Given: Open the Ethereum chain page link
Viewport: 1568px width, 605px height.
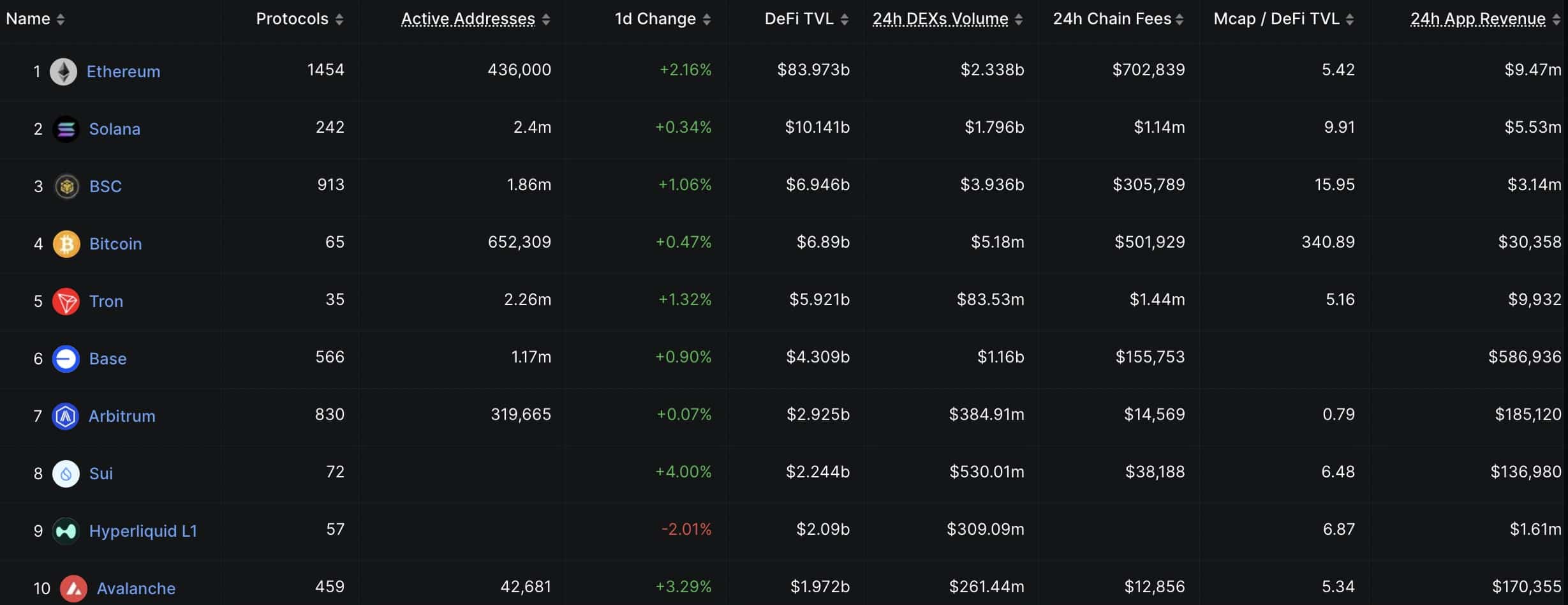Looking at the screenshot, I should (124, 71).
